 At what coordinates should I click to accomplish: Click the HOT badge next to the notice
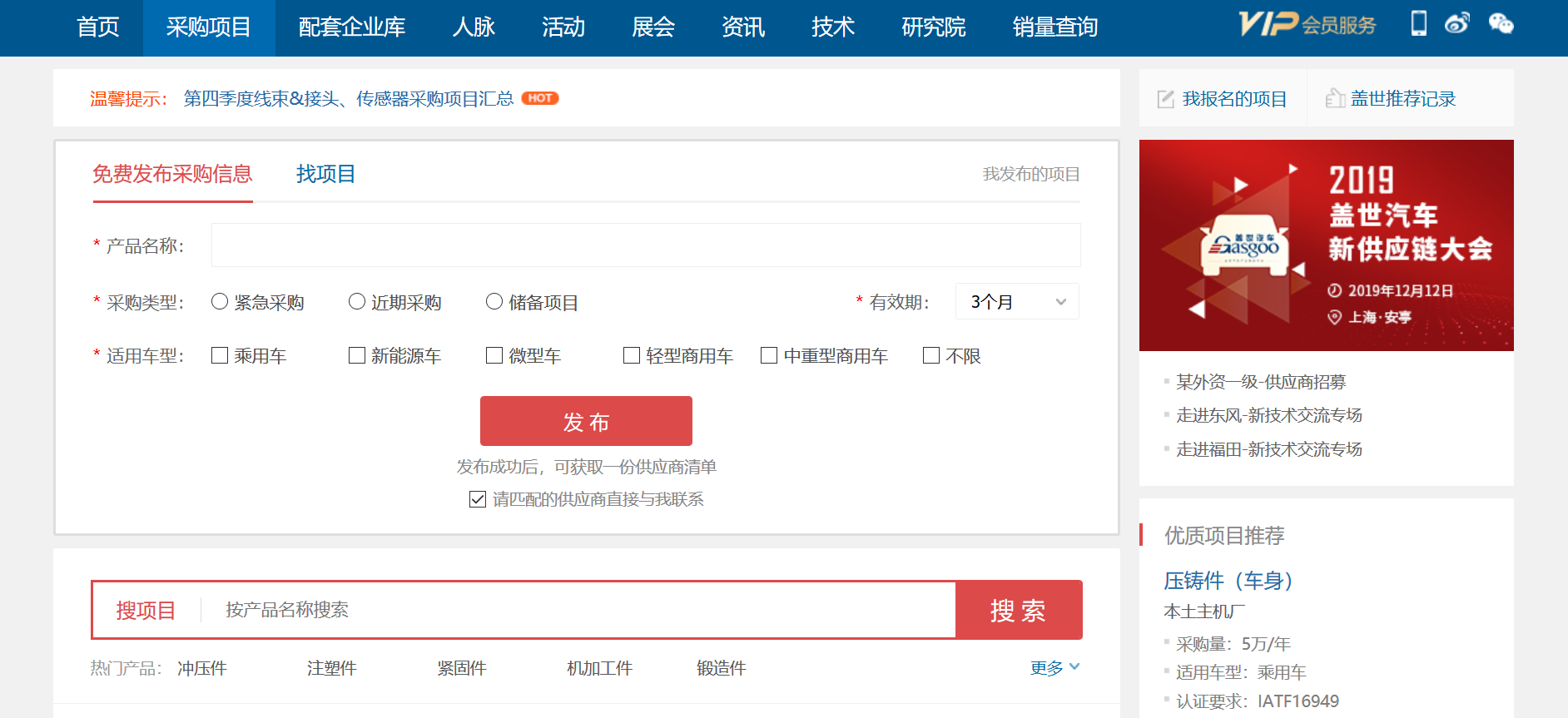pyautogui.click(x=540, y=98)
